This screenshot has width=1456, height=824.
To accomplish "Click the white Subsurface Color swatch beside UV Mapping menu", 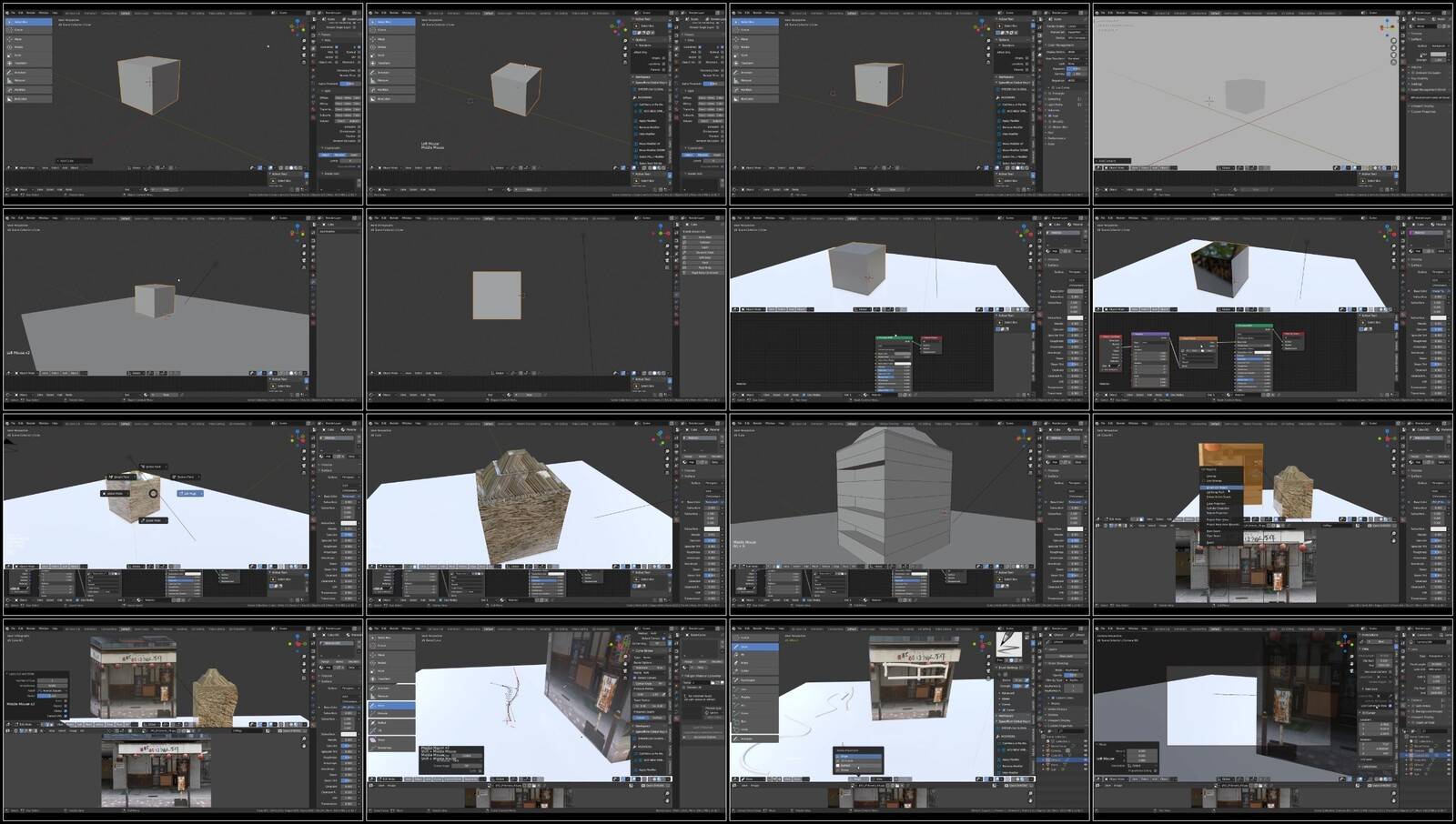I will pyautogui.click(x=1438, y=528).
